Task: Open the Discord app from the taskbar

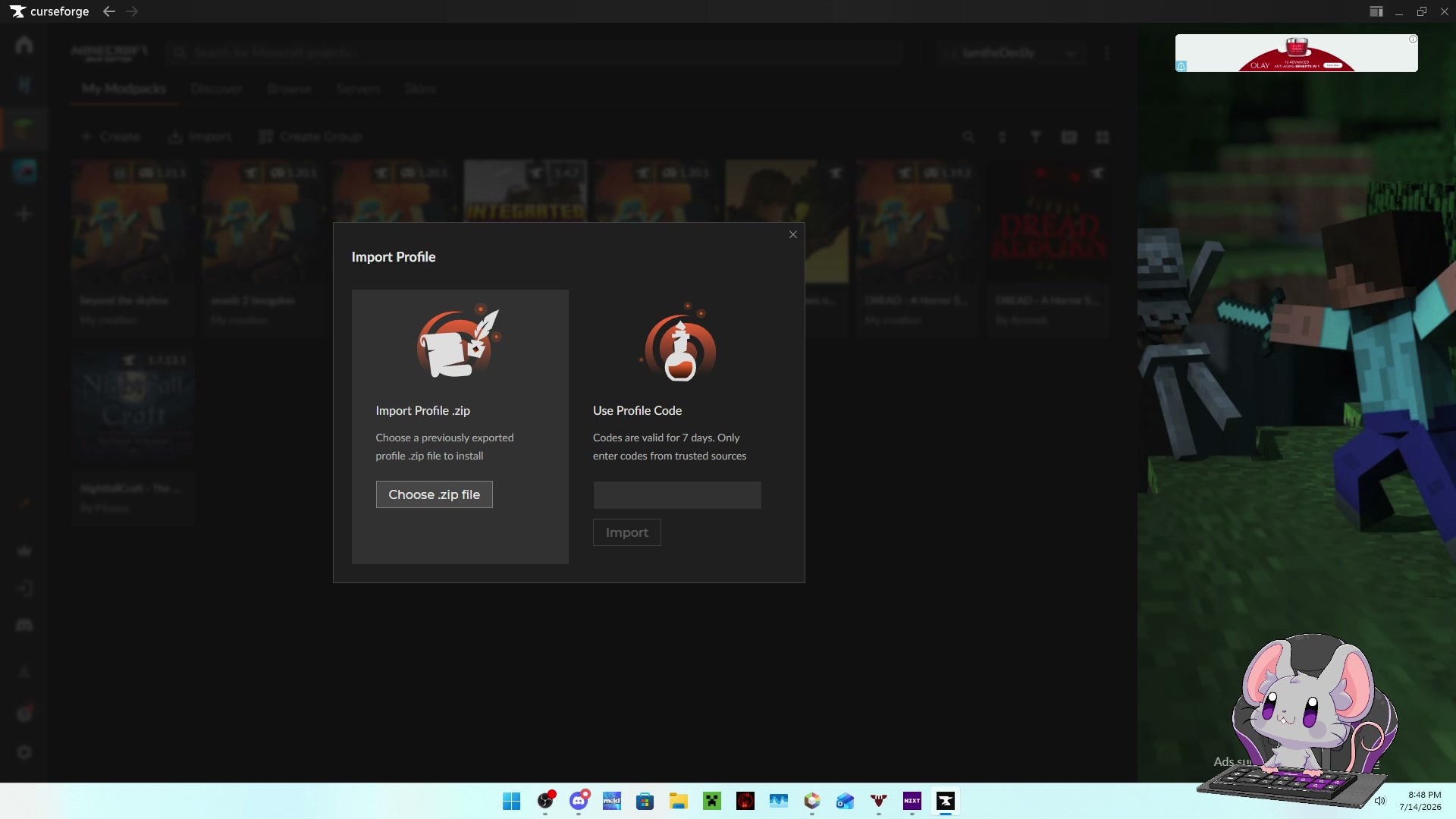Action: (x=579, y=802)
